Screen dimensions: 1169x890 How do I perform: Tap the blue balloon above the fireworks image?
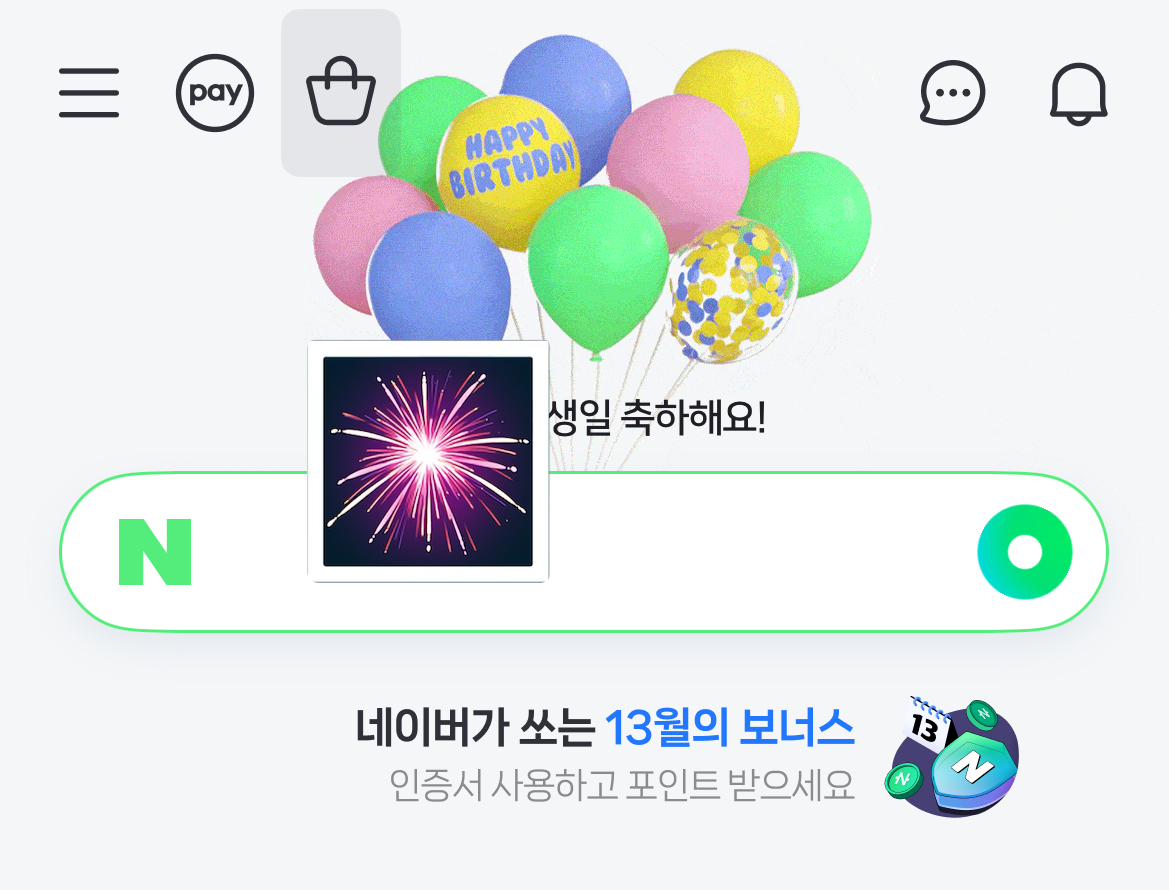[439, 278]
